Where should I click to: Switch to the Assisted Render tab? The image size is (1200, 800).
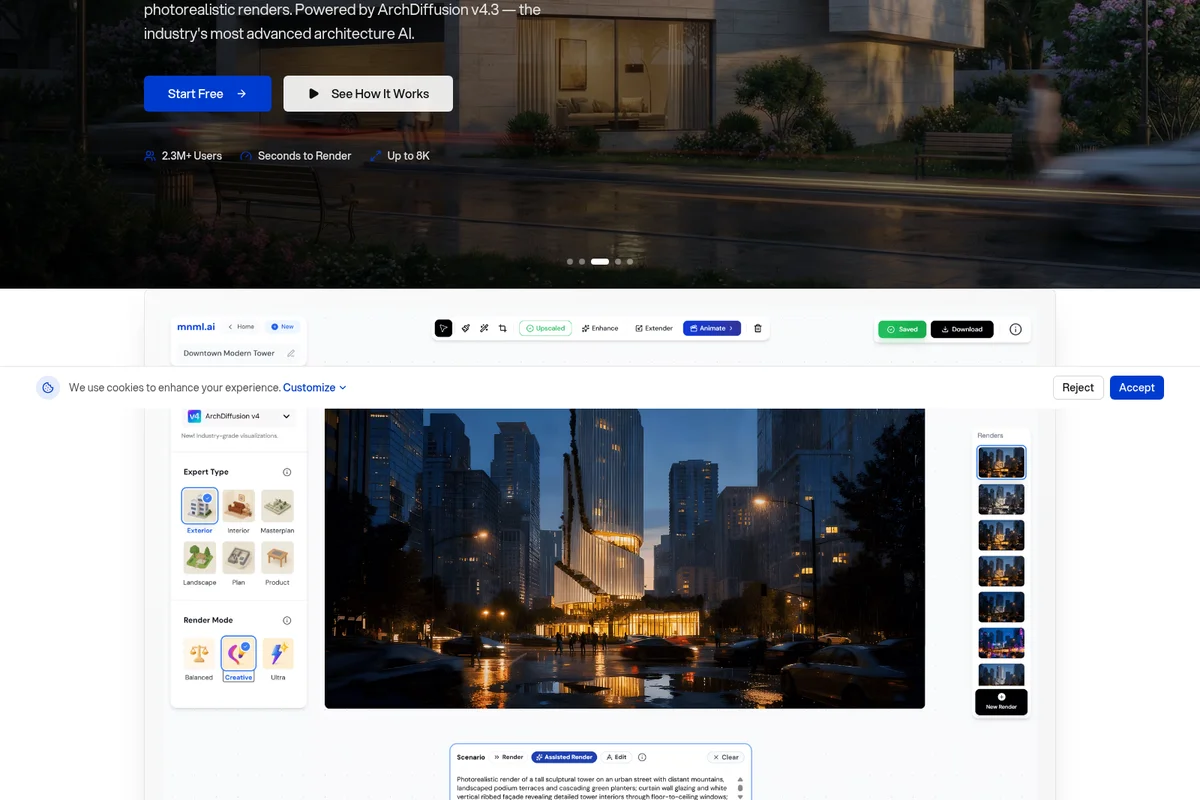click(564, 757)
